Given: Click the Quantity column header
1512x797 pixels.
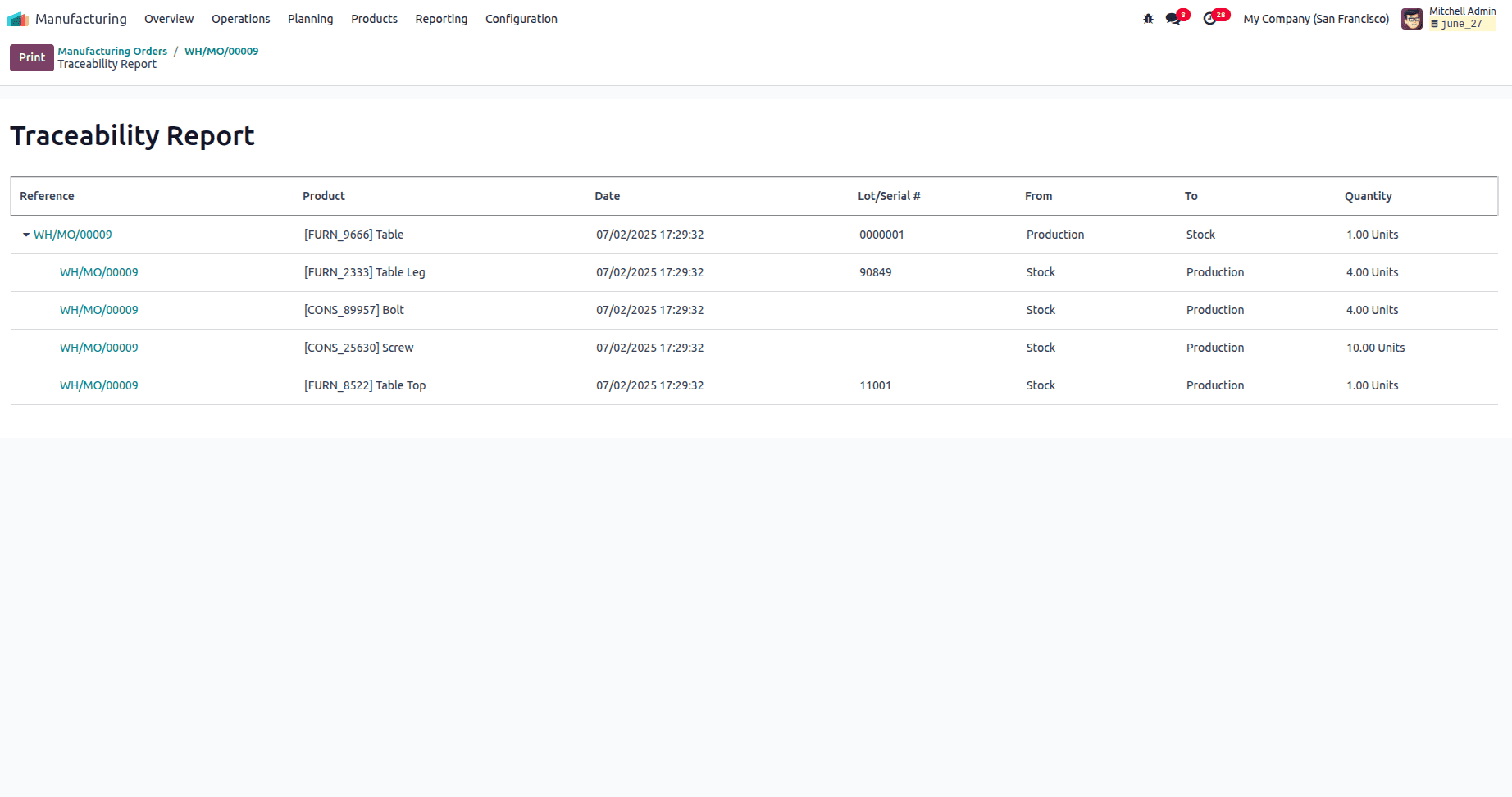Looking at the screenshot, I should 1369,196.
